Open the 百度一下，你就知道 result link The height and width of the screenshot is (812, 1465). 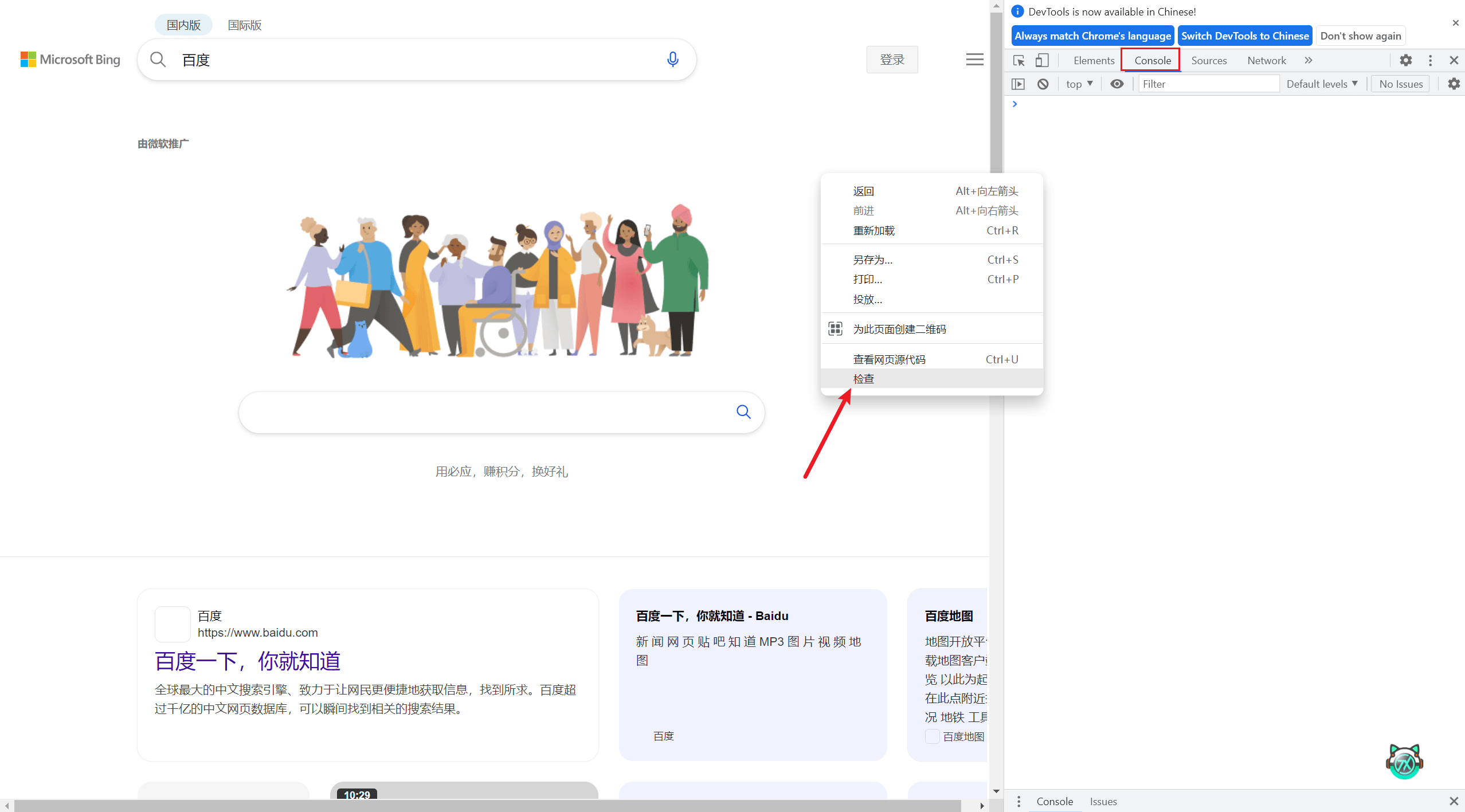pos(248,661)
